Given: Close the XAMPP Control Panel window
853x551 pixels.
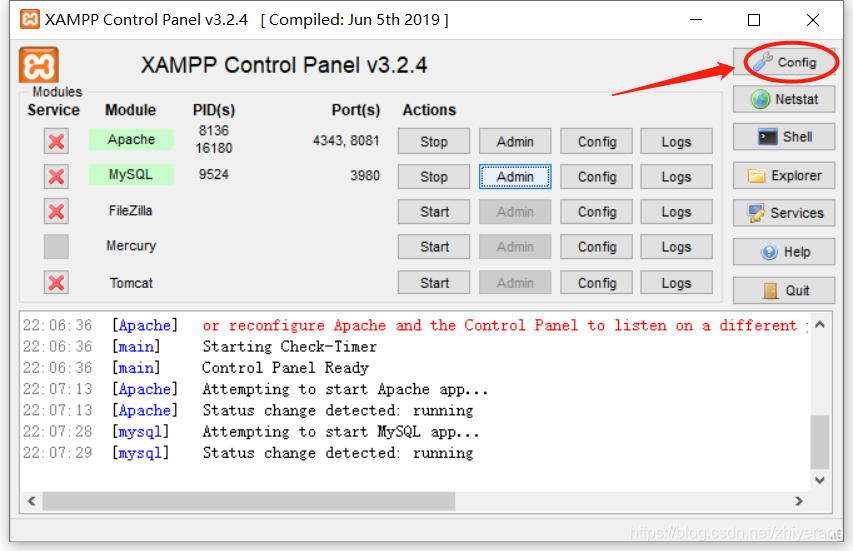Looking at the screenshot, I should (x=813, y=20).
